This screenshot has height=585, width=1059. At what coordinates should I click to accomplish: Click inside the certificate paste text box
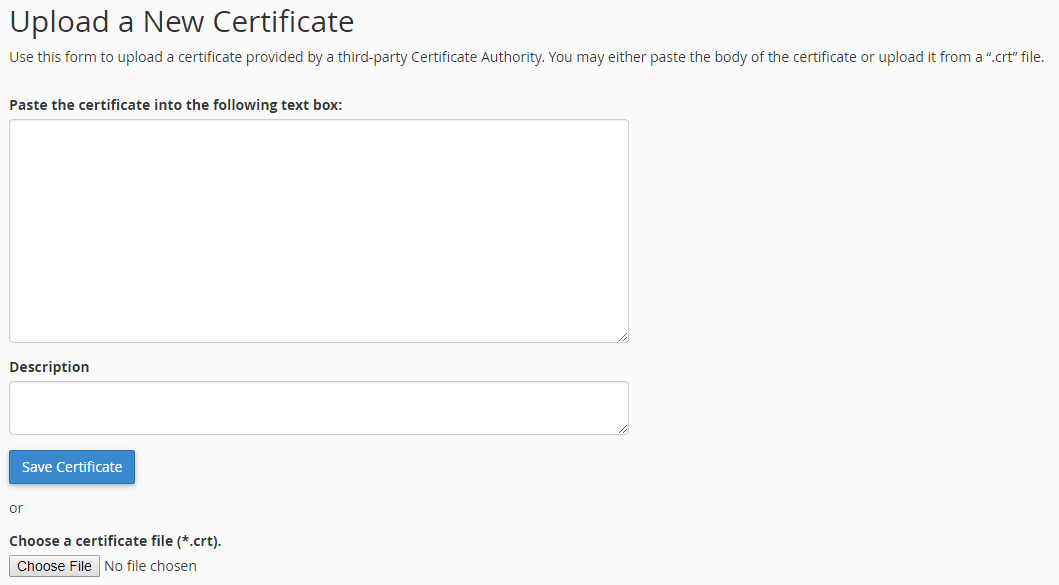[x=318, y=230]
